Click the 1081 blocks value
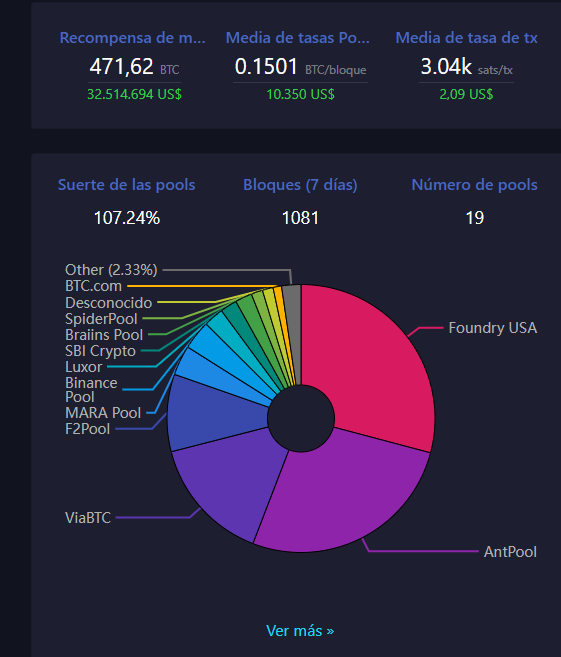Viewport: 561px width, 657px height. (300, 218)
